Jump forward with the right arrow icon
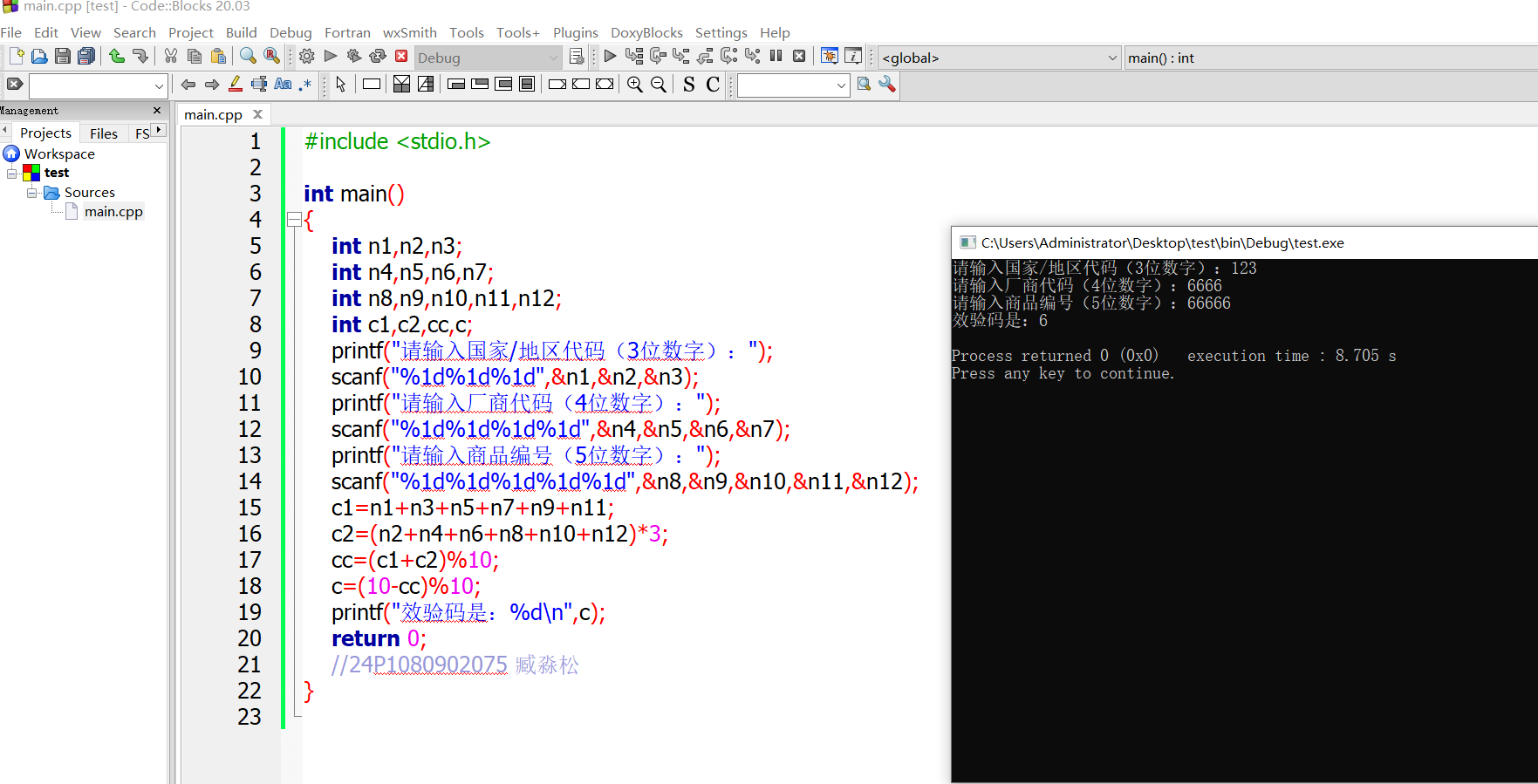 [x=212, y=85]
